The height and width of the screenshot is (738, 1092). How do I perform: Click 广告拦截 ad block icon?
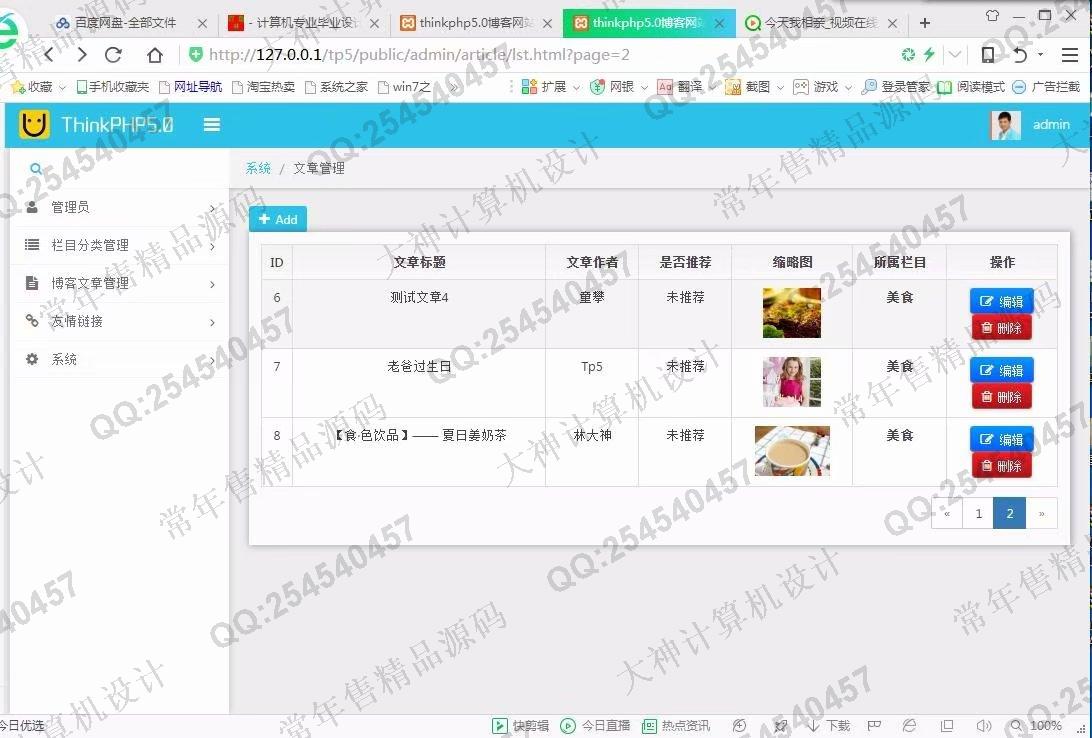point(1046,87)
